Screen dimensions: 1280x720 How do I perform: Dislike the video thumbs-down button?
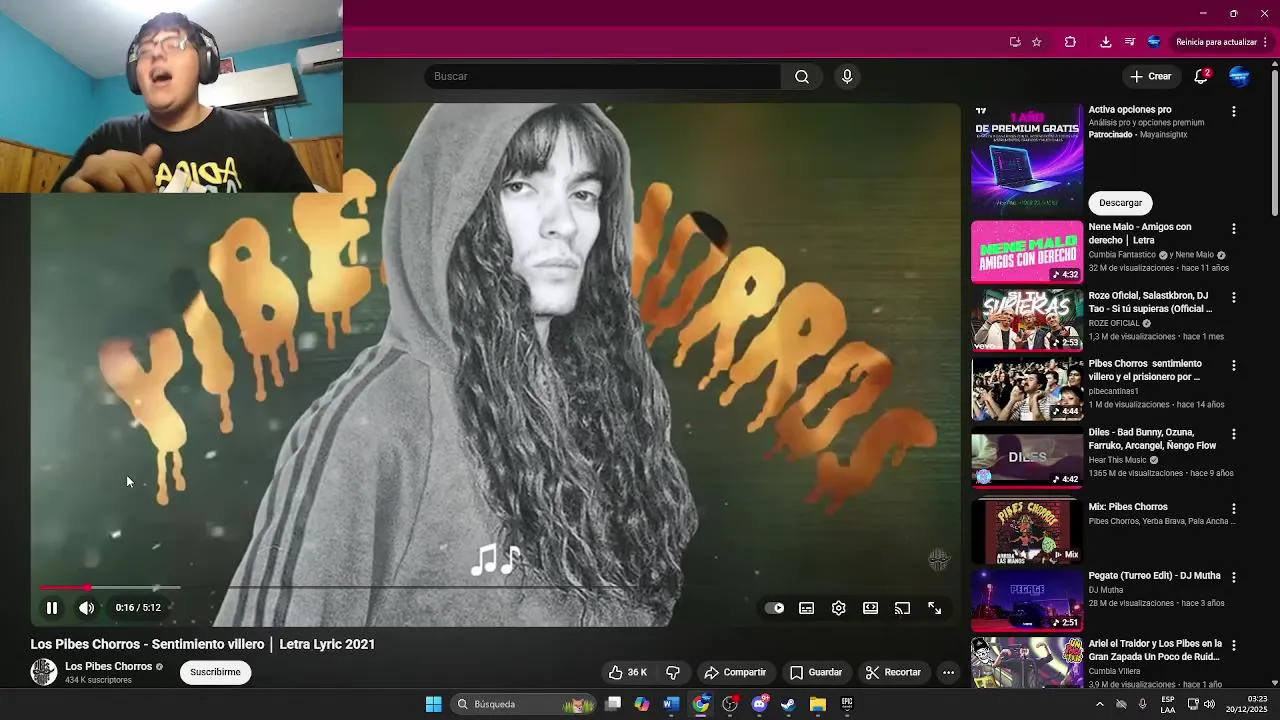coord(673,672)
